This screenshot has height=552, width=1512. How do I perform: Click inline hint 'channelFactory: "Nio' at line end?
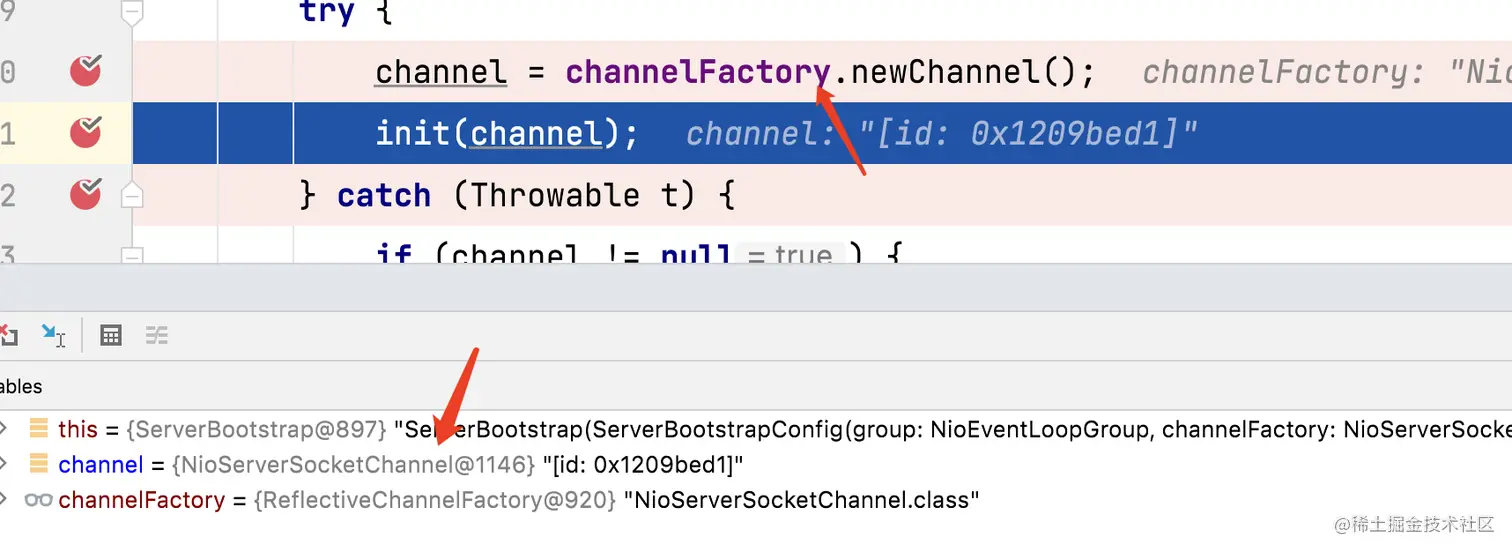[1326, 72]
